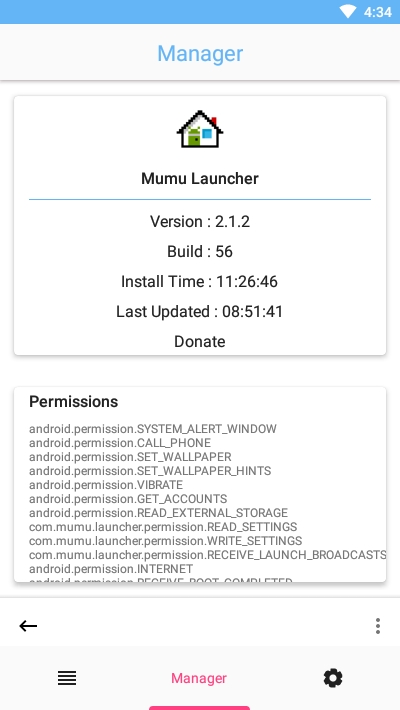Tap the Build : 56 line
This screenshot has width=400, height=710.
coord(200,251)
